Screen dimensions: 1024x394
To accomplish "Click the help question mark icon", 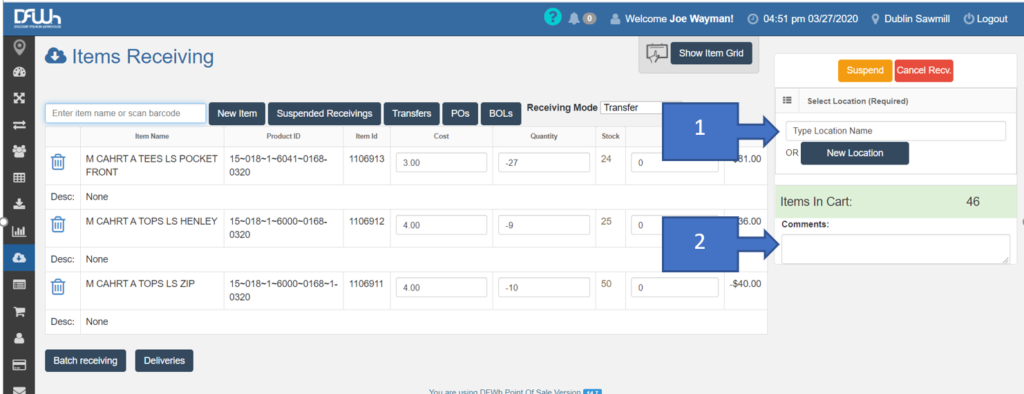I will 552,18.
